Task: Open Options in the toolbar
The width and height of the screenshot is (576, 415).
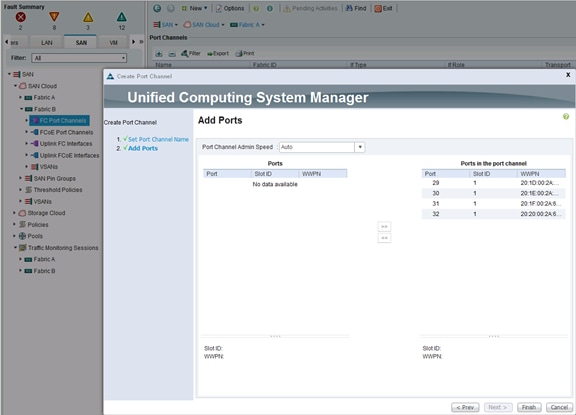Action: tap(230, 8)
